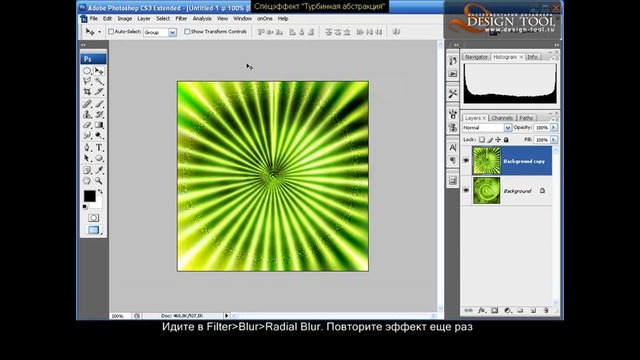This screenshot has width=640, height=360.
Task: Select the Move tool in toolbox
Action: click(99, 71)
